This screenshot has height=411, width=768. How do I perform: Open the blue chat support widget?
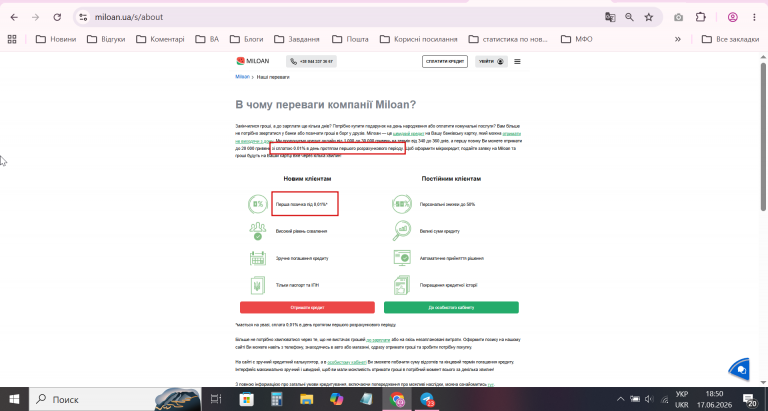740,370
